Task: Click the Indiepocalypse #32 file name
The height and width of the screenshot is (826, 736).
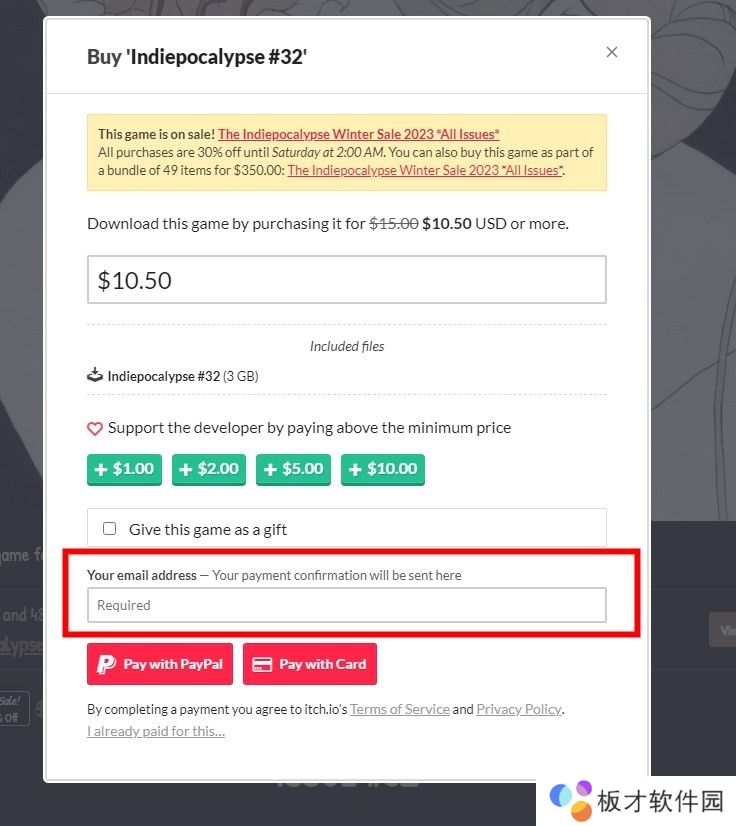Action: tap(164, 377)
